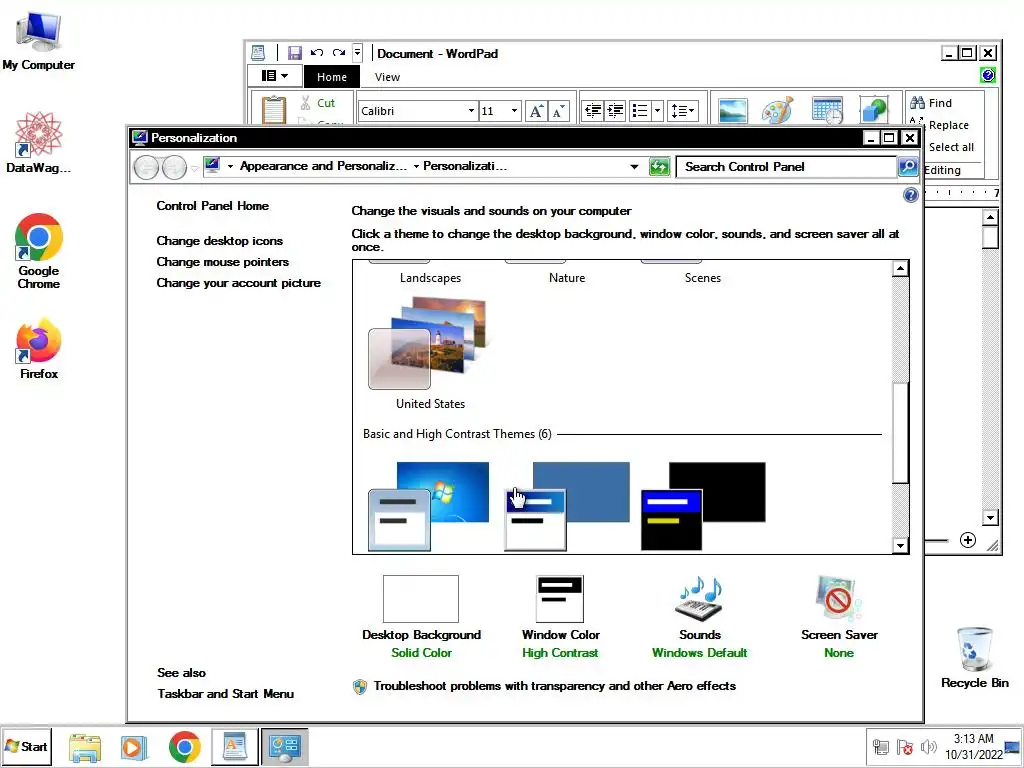Click Insert Picture icon in WordPad

[x=733, y=110]
